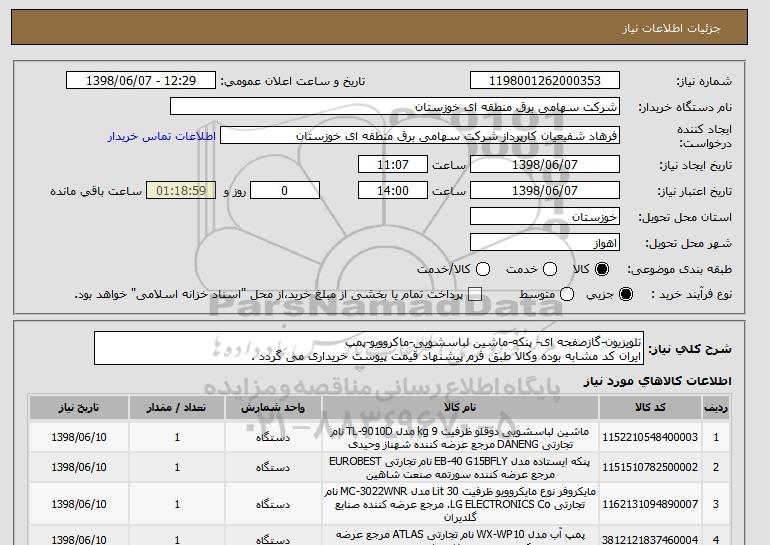Click the delivery province field خوزستان

point(545,217)
